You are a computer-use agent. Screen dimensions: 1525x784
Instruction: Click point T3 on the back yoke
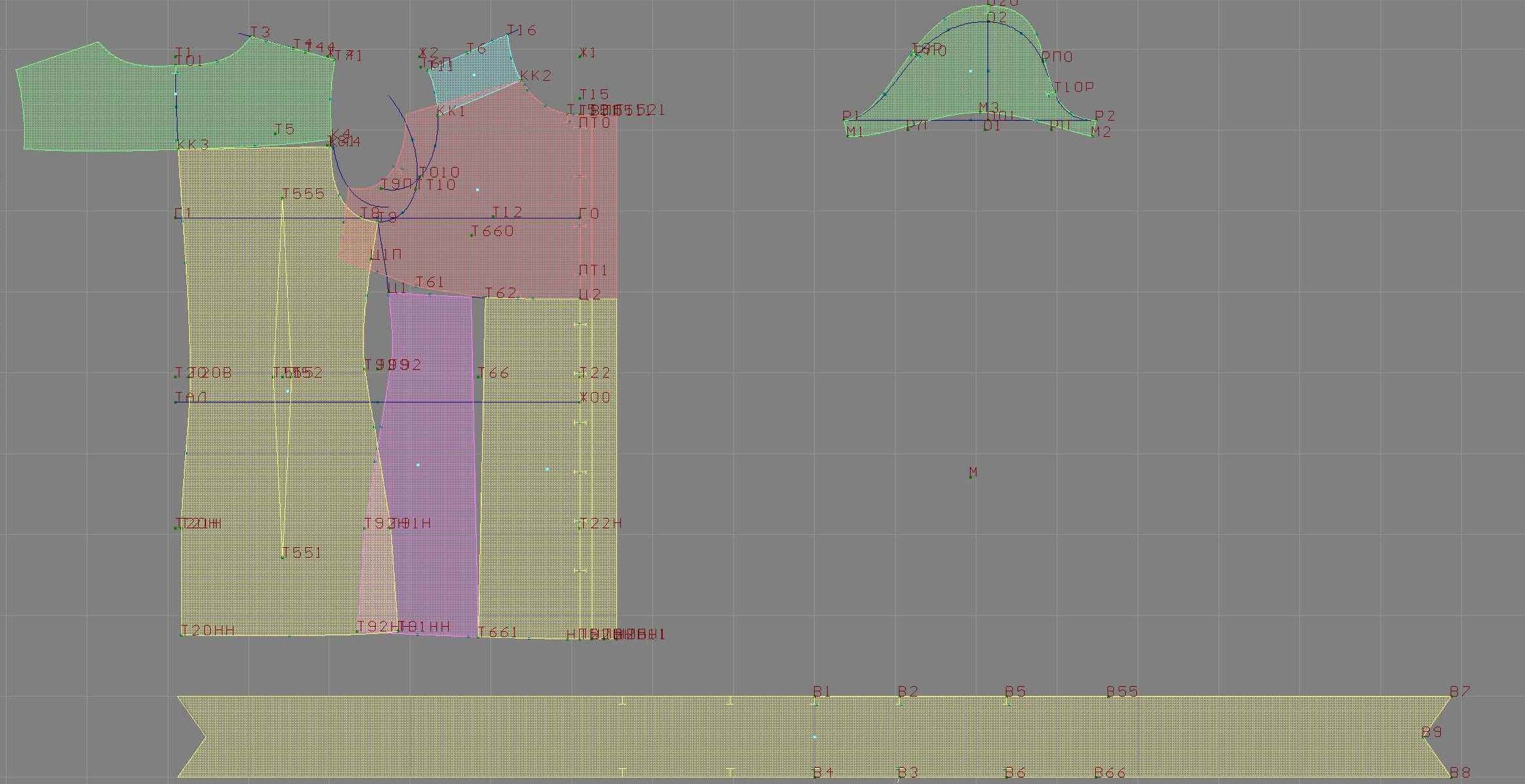[251, 37]
